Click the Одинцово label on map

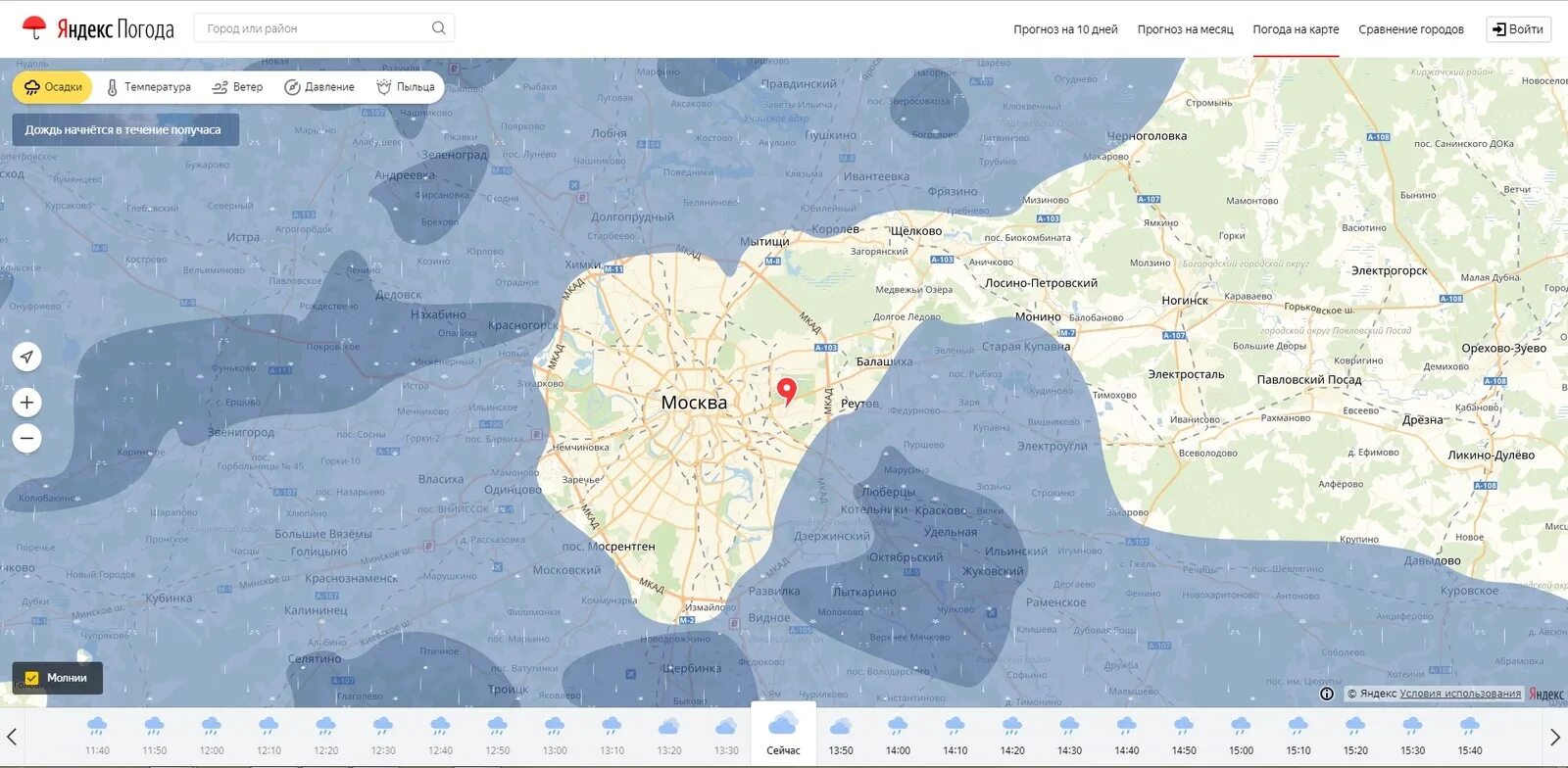click(x=513, y=490)
